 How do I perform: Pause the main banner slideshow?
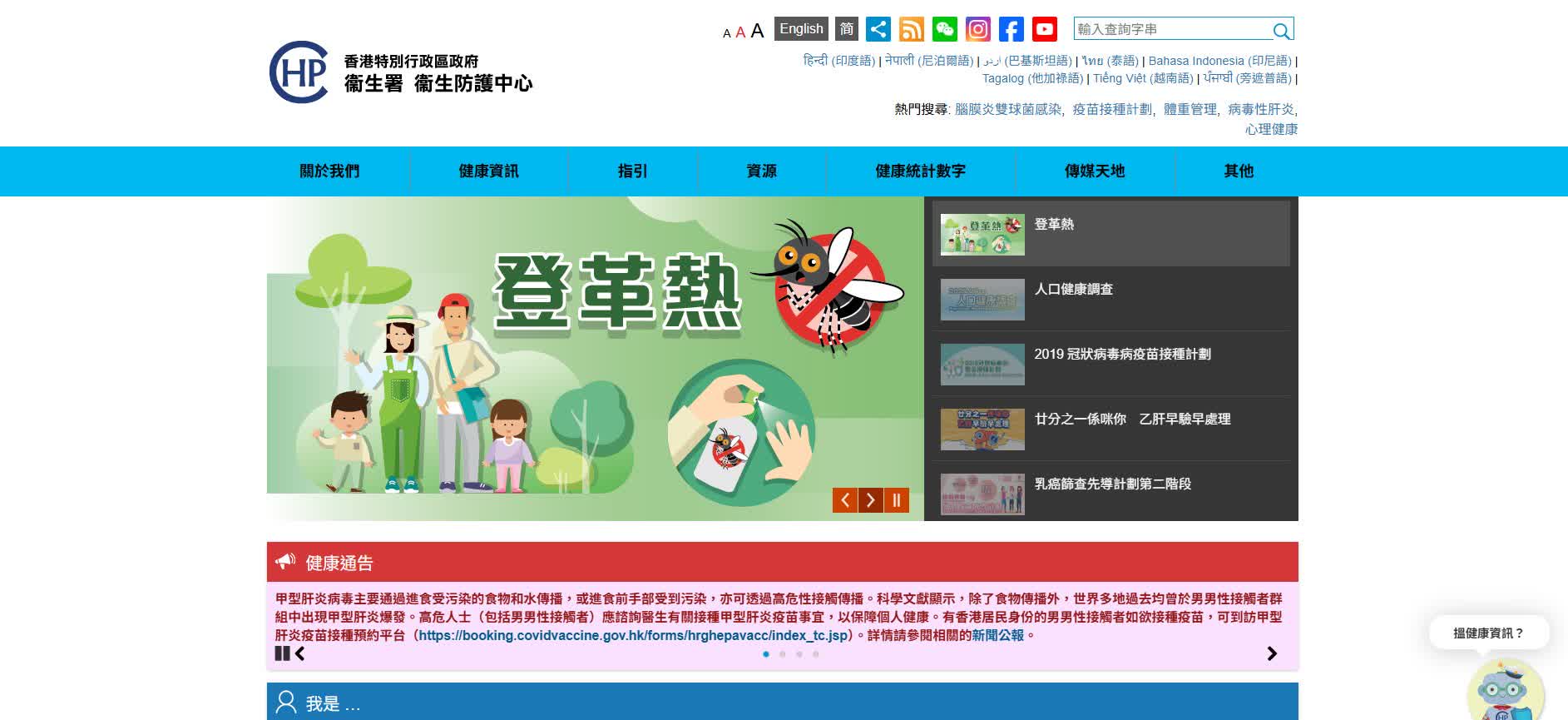pos(896,500)
